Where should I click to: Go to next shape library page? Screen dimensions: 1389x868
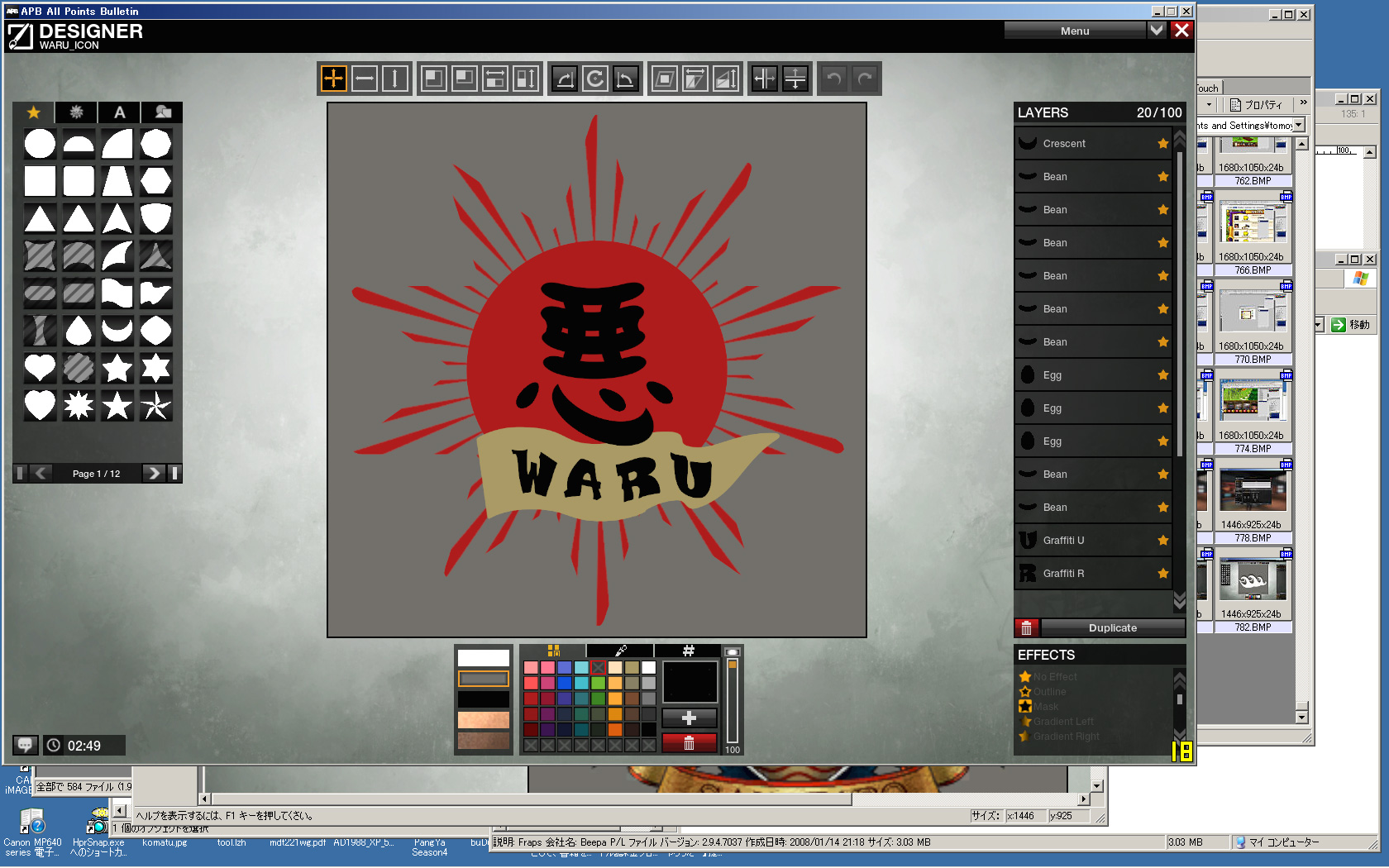153,473
